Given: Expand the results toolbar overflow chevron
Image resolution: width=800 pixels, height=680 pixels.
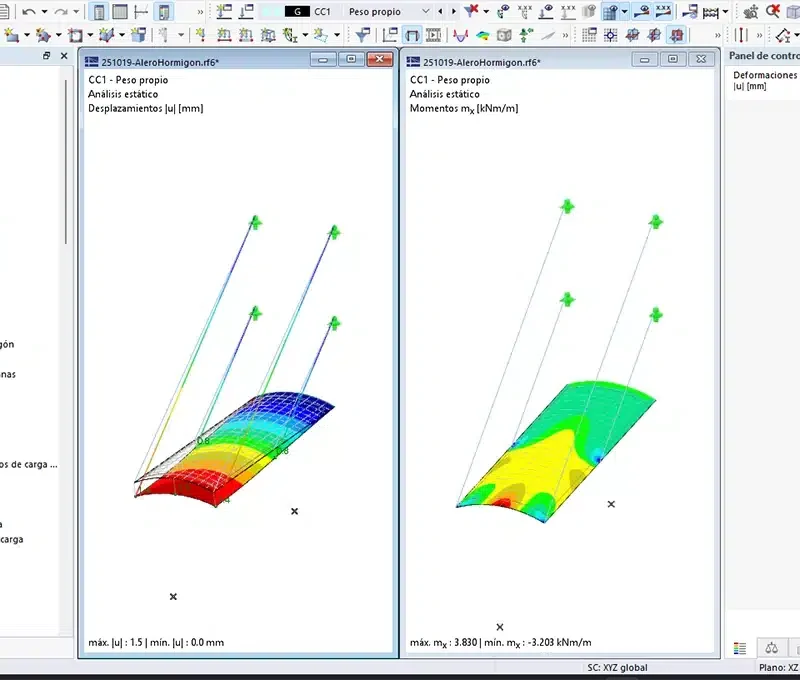Looking at the screenshot, I should [565, 36].
